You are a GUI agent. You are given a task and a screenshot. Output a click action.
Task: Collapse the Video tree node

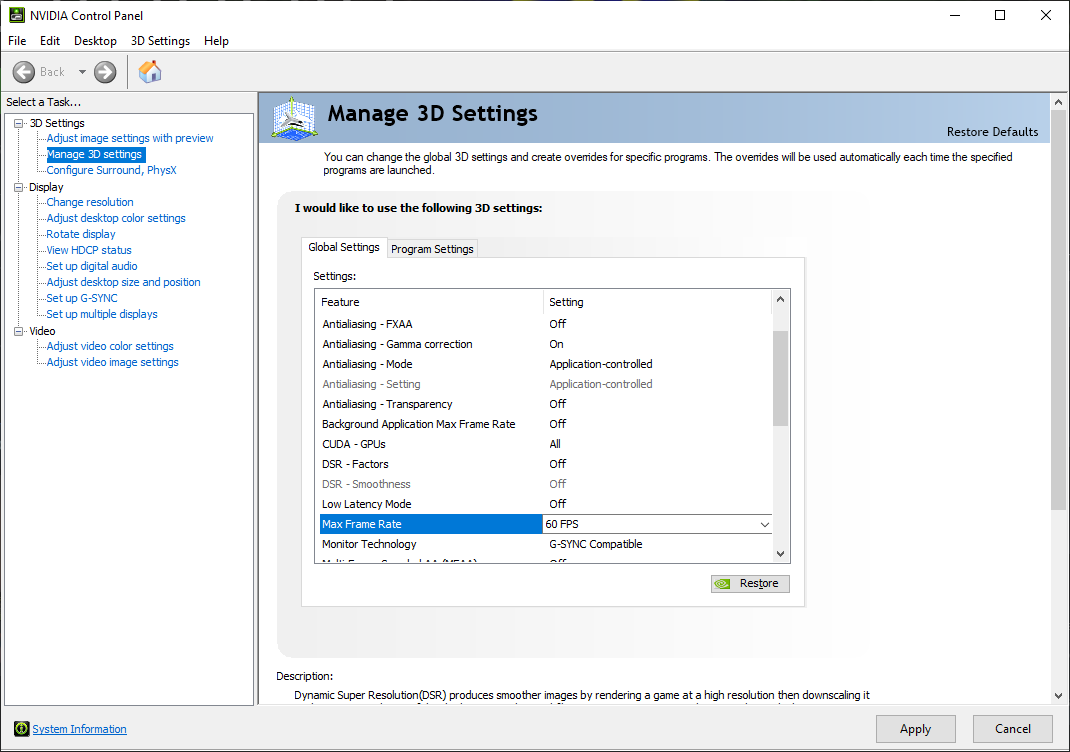point(18,331)
